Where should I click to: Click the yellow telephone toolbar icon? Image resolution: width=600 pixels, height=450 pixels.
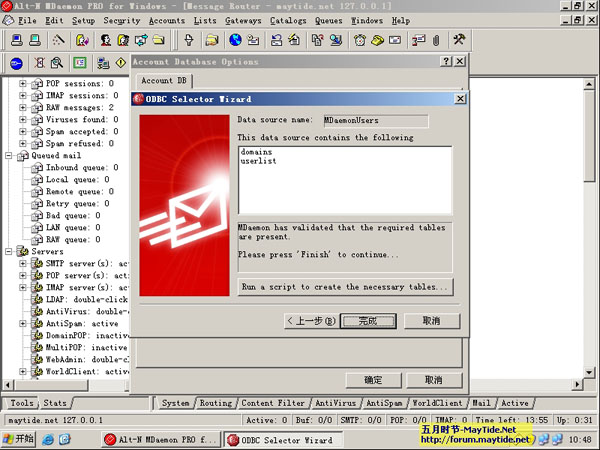click(x=377, y=40)
